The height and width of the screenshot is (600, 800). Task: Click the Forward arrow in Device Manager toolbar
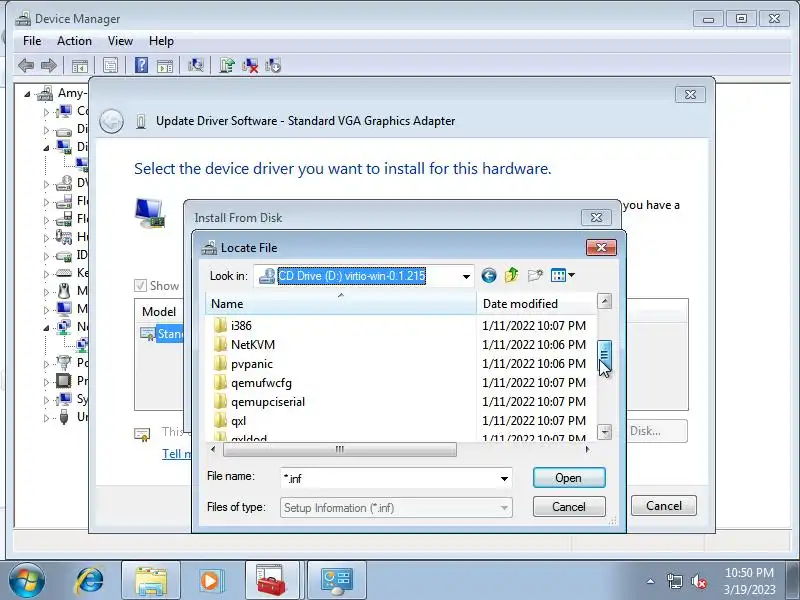[x=48, y=65]
